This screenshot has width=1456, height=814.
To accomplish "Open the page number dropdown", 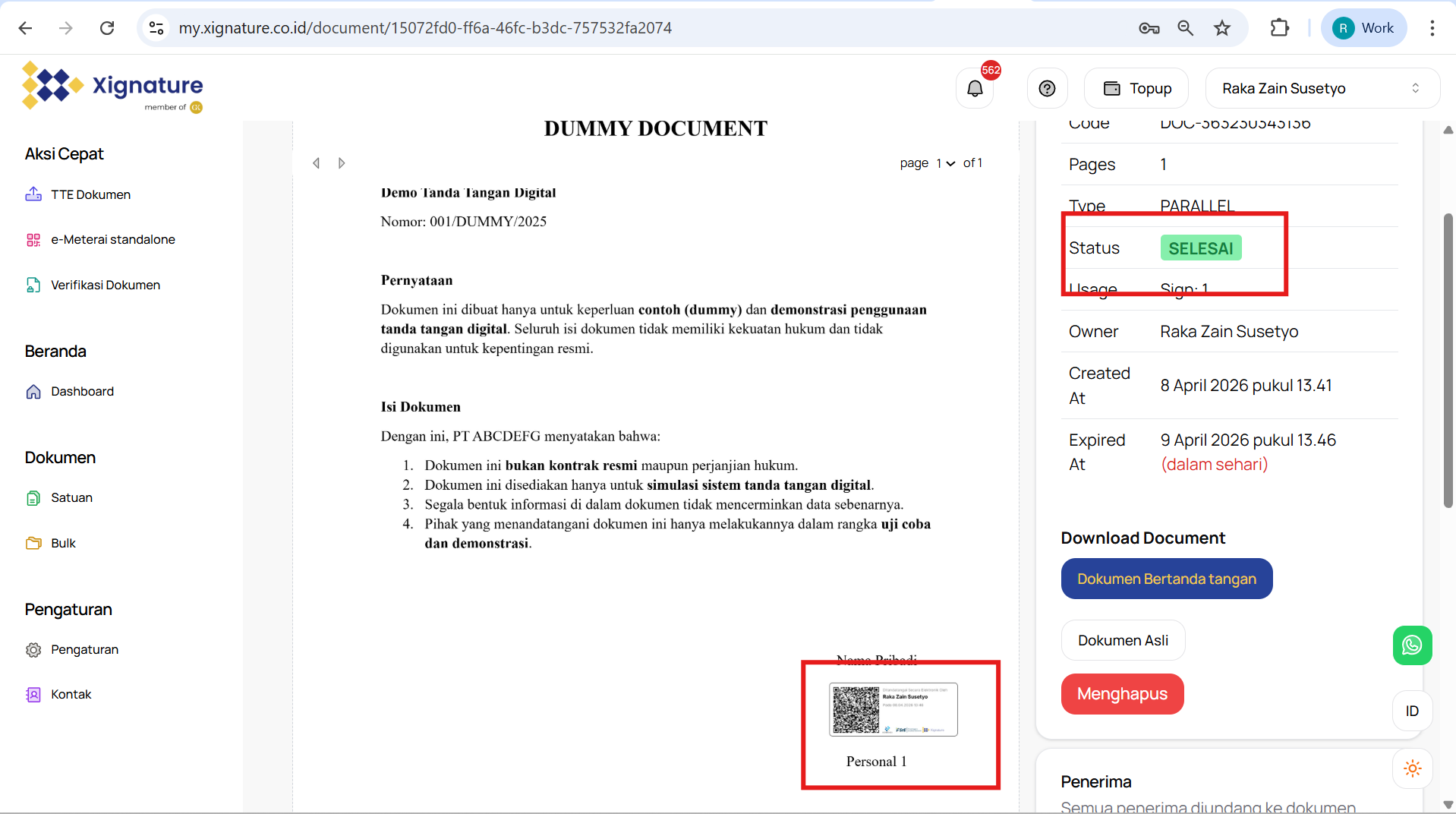I will click(945, 163).
